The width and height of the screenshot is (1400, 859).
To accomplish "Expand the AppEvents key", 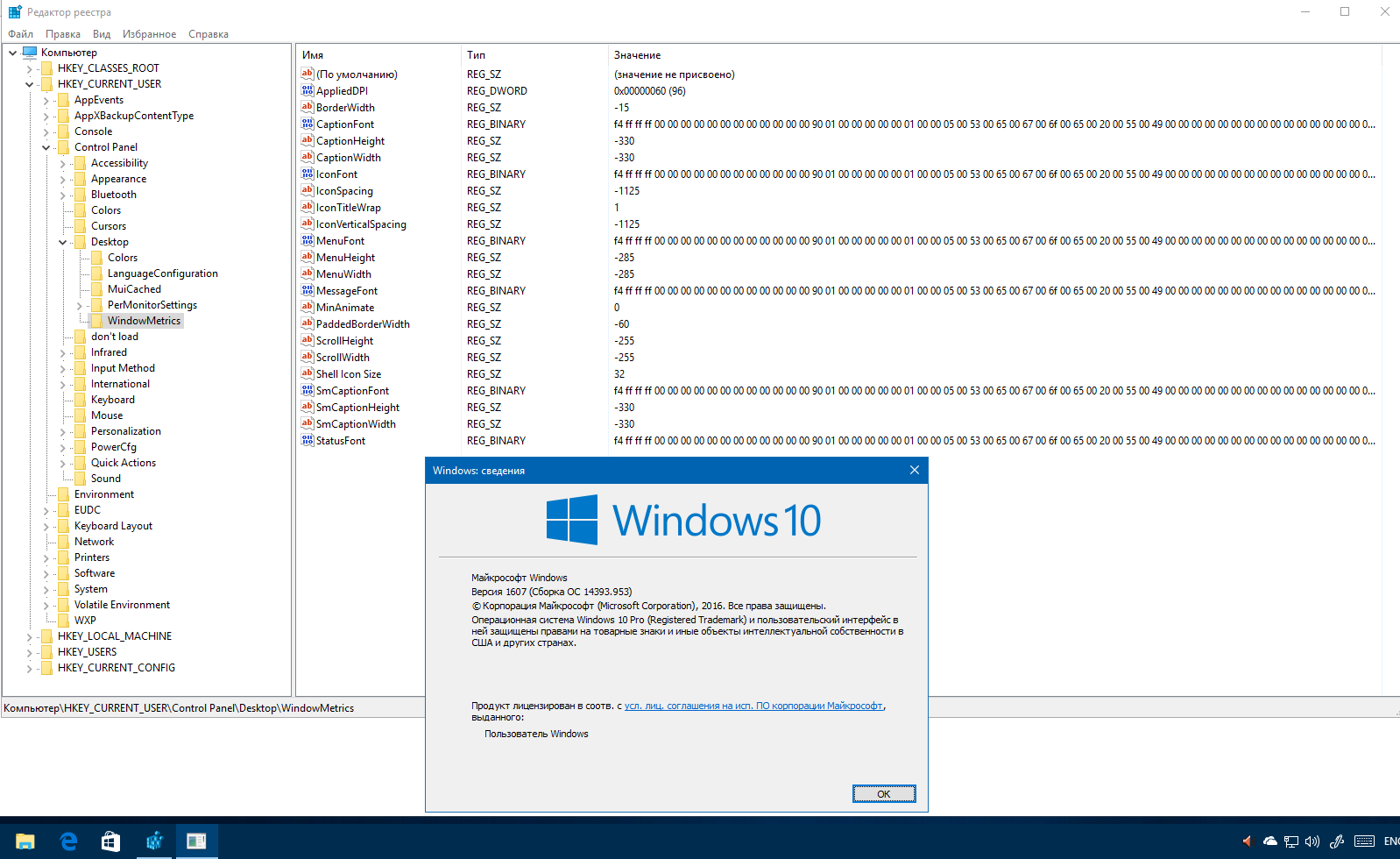I will click(46, 100).
